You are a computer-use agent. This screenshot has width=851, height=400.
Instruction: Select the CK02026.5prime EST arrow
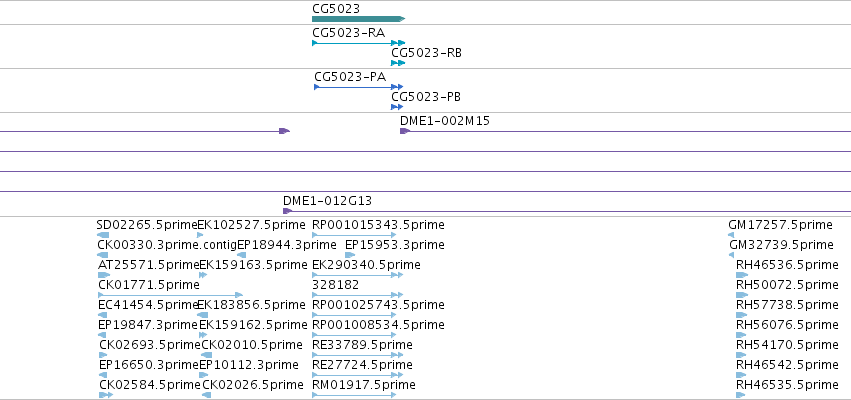pyautogui.click(x=206, y=395)
